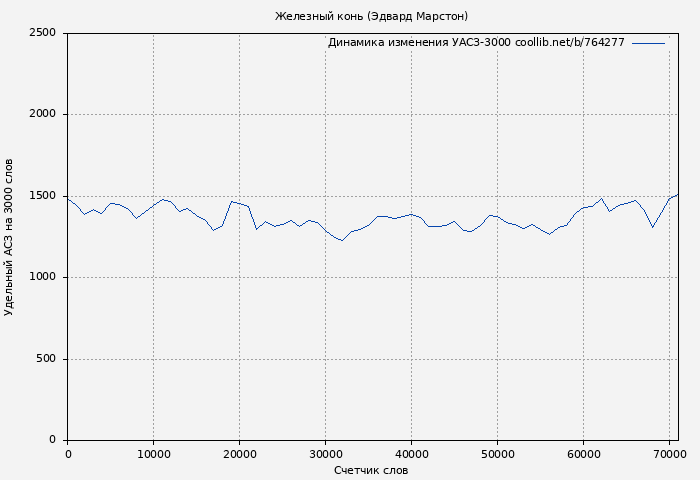This screenshot has height=480, width=700.
Task: Click the 70000 x-axis tick label
Action: [669, 454]
